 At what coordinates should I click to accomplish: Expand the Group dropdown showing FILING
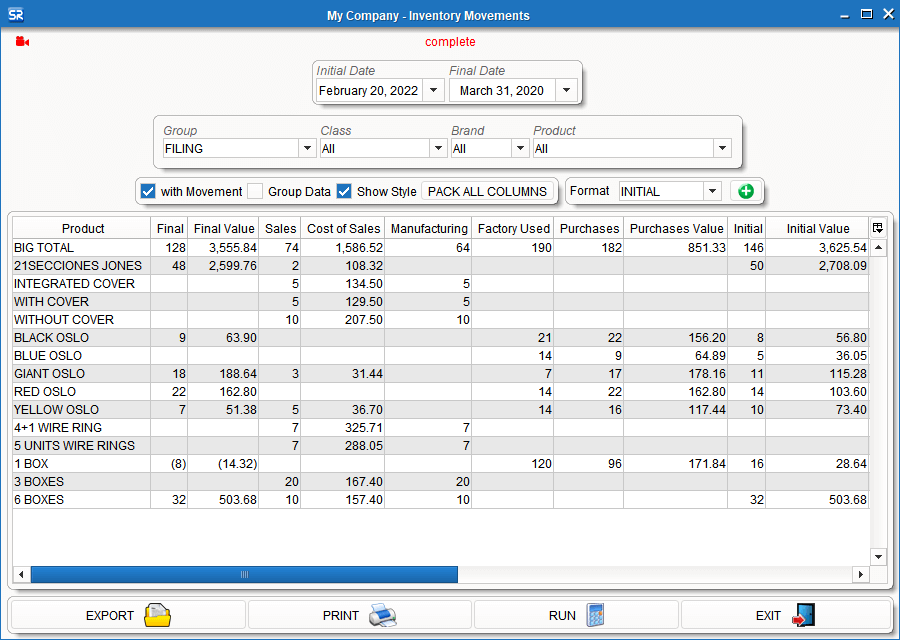(307, 148)
